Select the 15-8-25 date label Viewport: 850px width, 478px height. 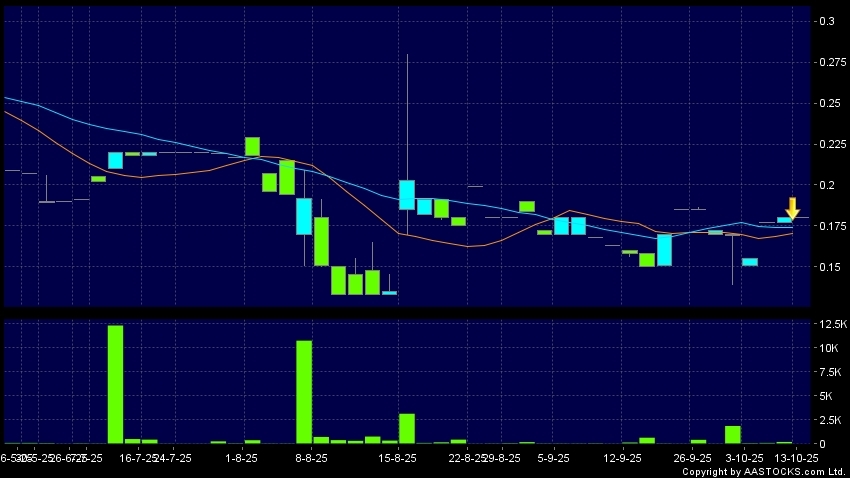point(398,458)
